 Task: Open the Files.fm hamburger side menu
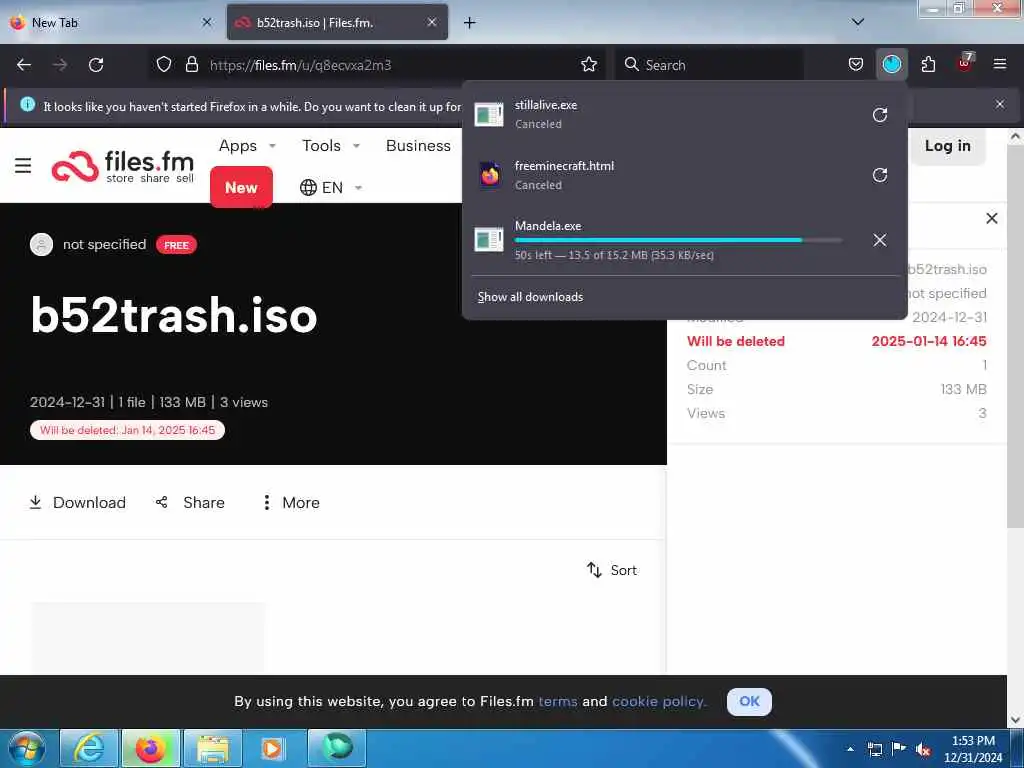click(23, 166)
